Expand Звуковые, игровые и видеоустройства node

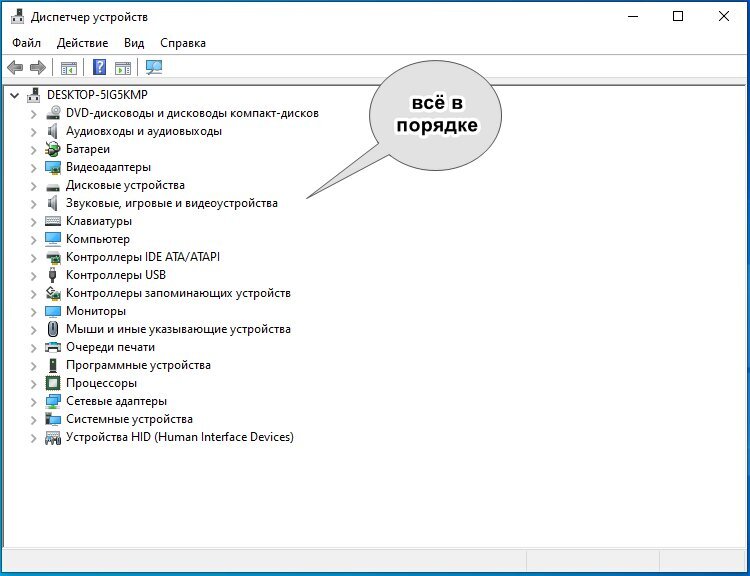click(33, 204)
